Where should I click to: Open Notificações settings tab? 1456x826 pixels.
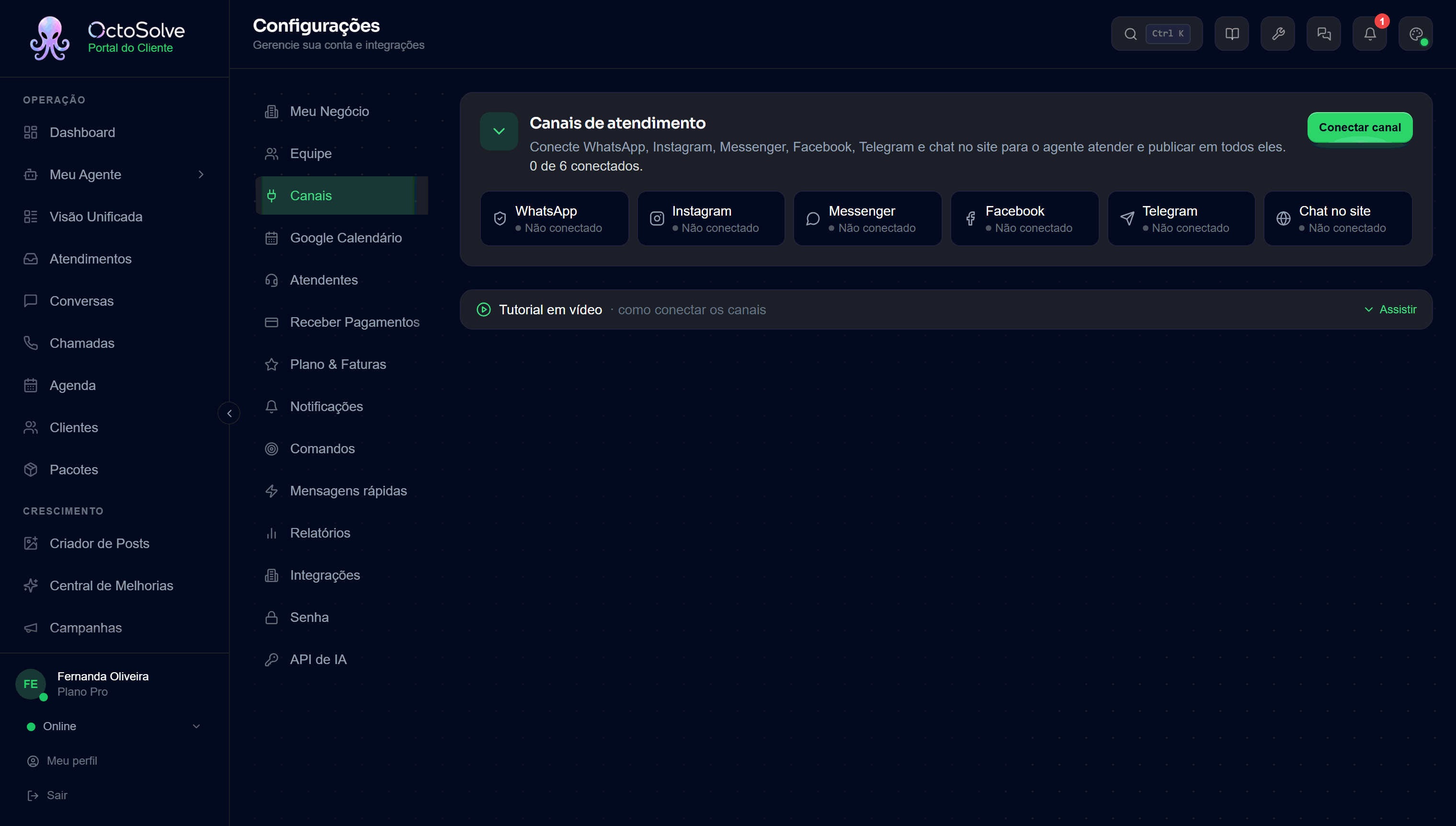click(x=342, y=407)
